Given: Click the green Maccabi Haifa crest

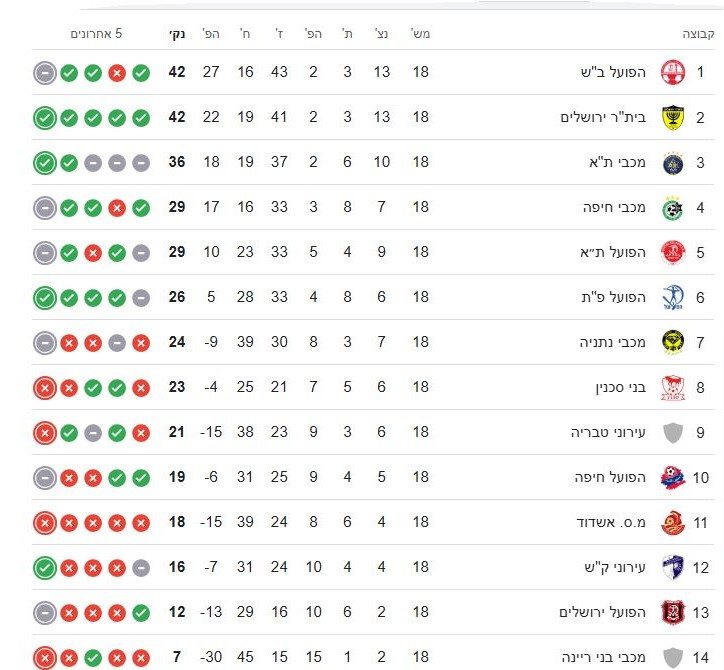Looking at the screenshot, I should pyautogui.click(x=673, y=208).
